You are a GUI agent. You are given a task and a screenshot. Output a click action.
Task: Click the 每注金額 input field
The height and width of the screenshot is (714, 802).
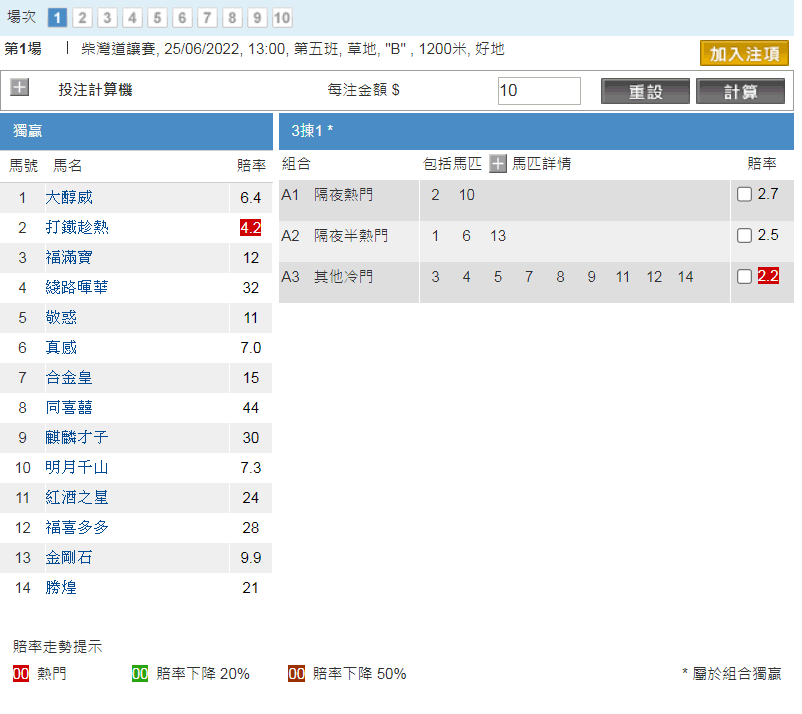(538, 90)
